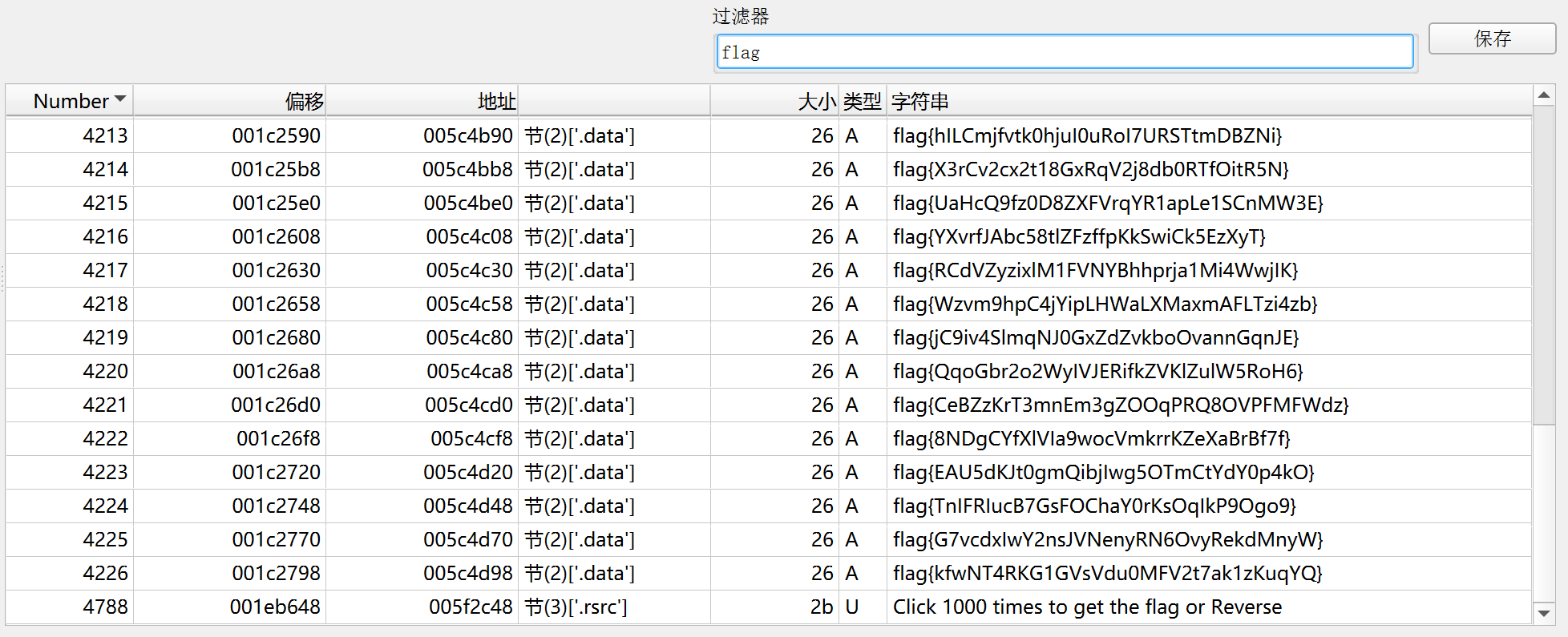Sort by the 偏移 offset column header
Image resolution: width=1568 pixels, height=637 pixels.
[x=304, y=101]
